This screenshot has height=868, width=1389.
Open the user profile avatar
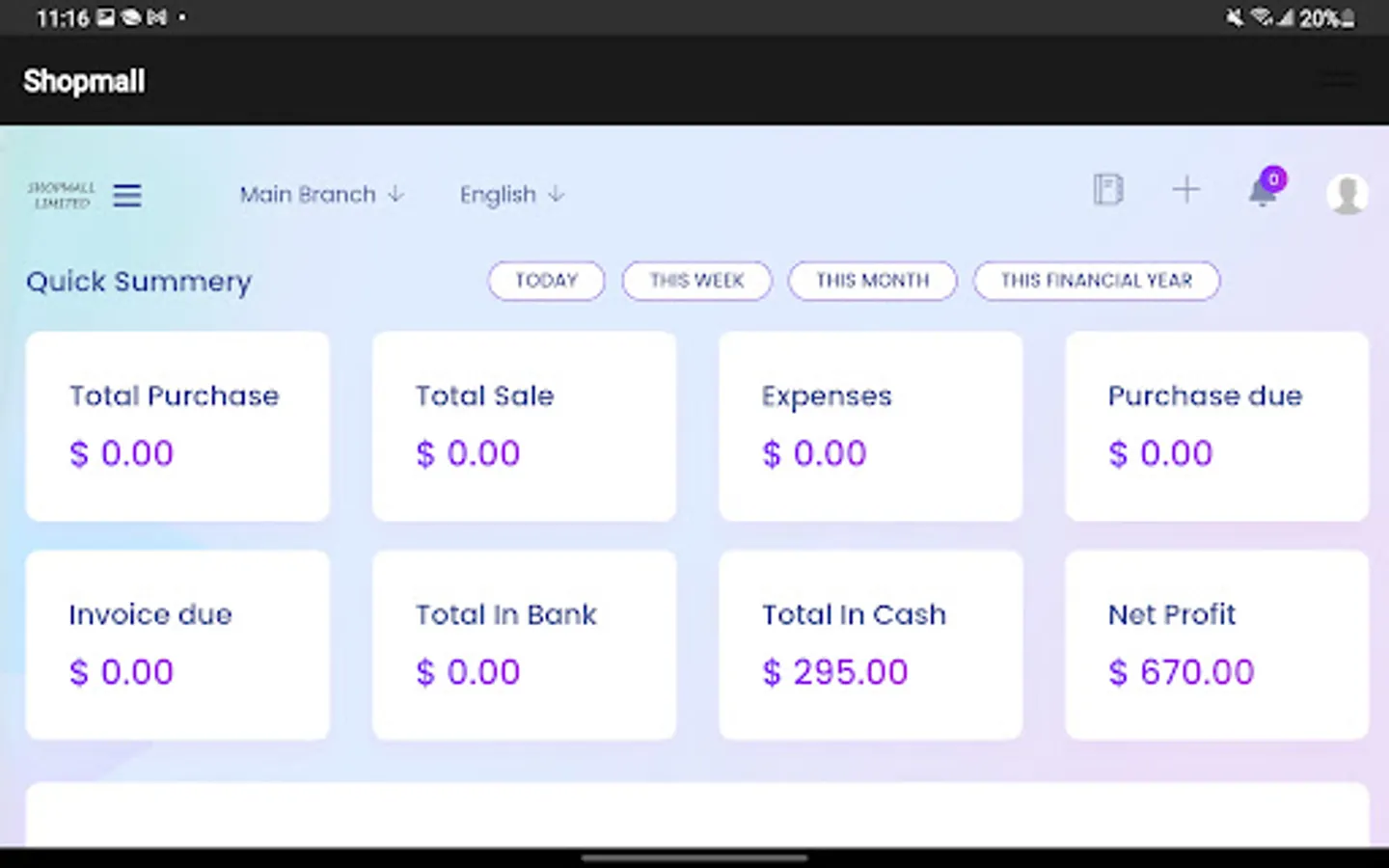[x=1347, y=194]
